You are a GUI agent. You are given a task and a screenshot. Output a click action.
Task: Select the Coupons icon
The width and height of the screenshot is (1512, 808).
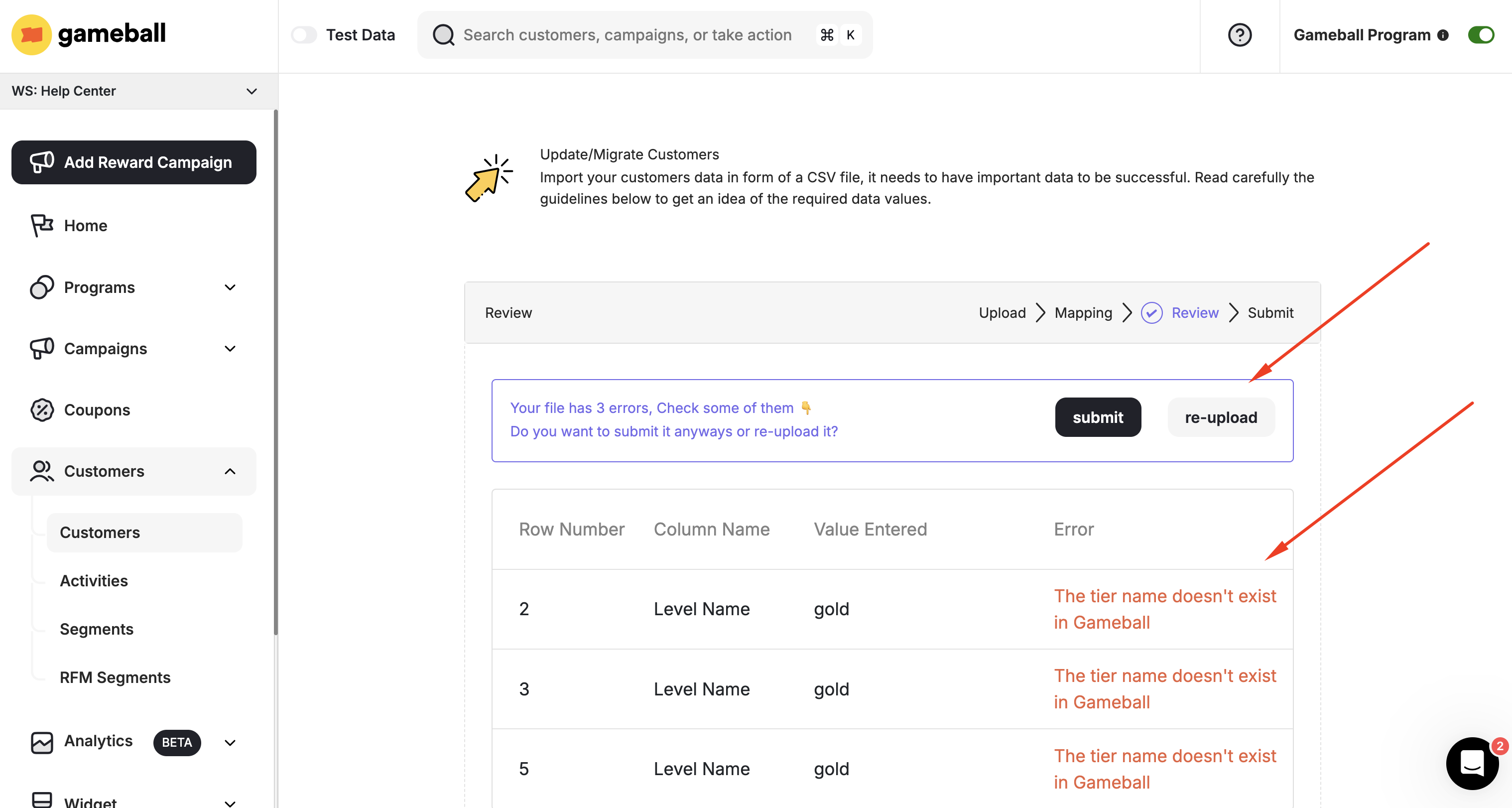point(41,410)
